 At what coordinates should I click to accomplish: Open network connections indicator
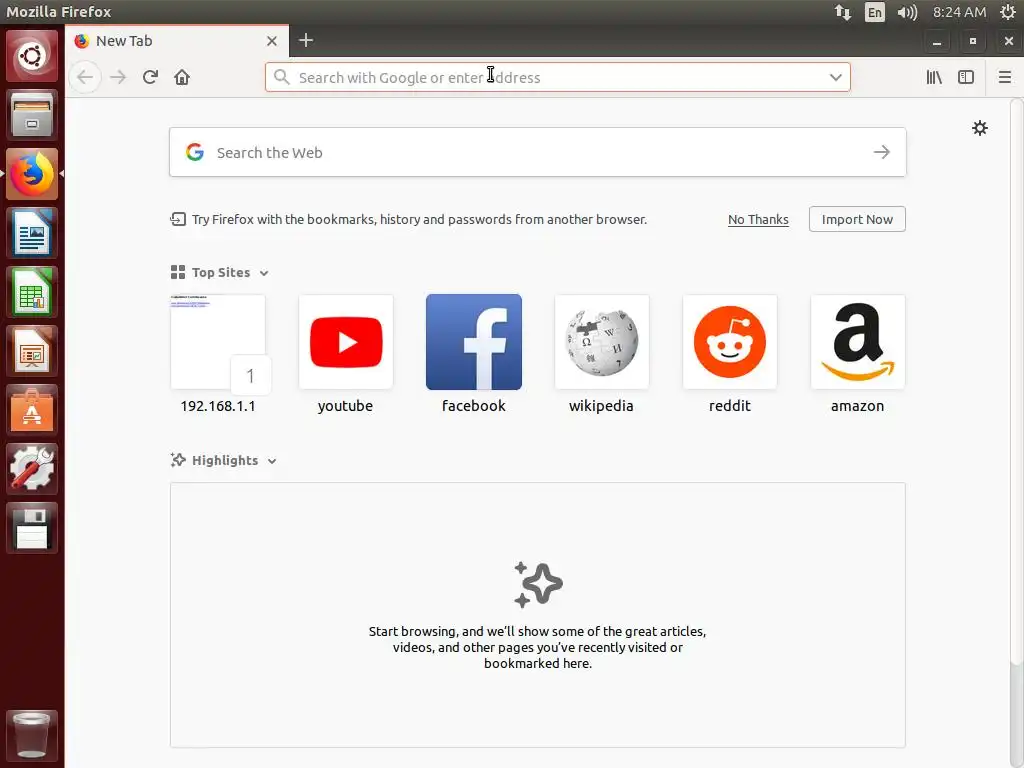[842, 12]
